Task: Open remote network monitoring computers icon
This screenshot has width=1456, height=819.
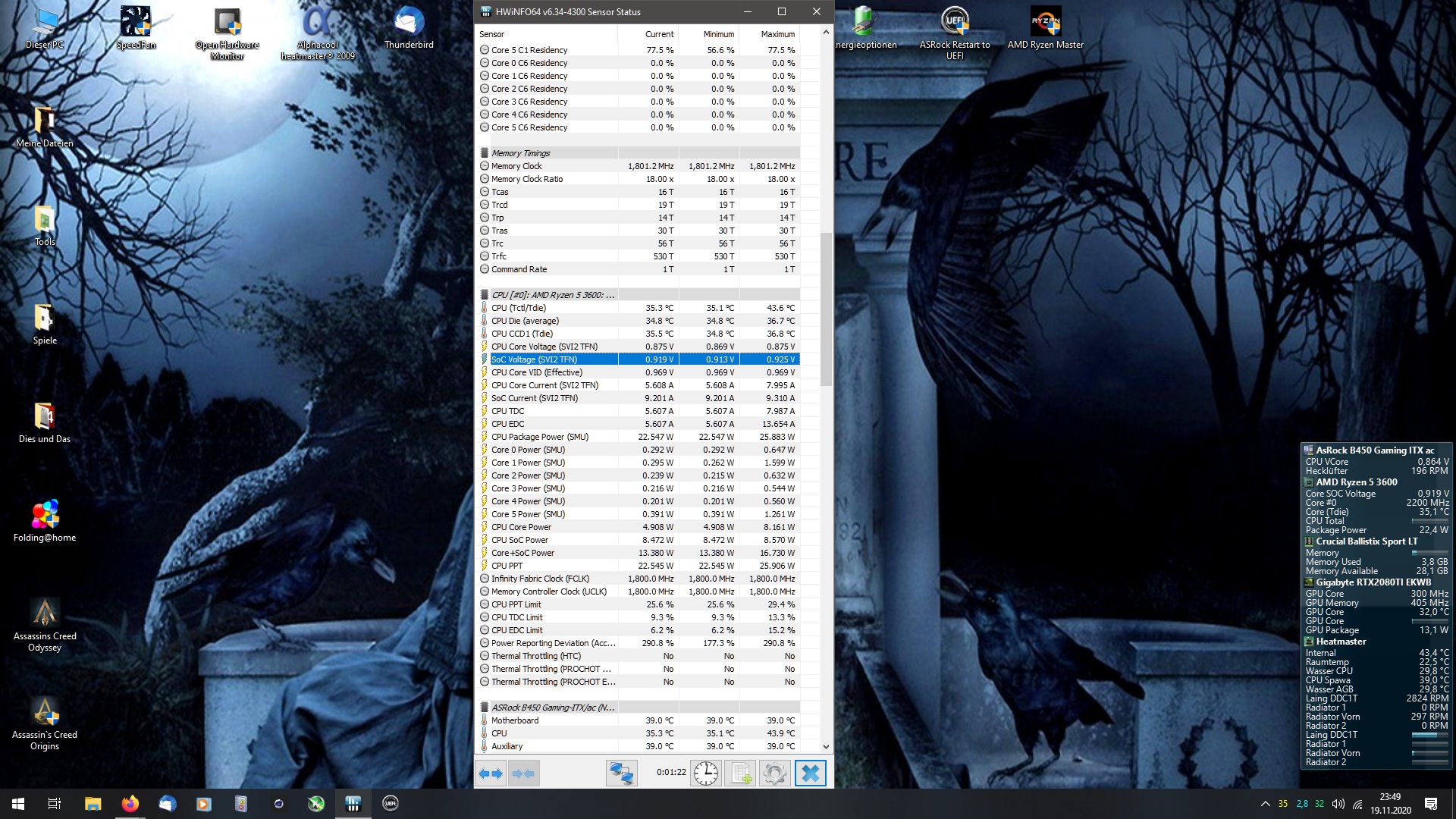Action: pyautogui.click(x=621, y=773)
